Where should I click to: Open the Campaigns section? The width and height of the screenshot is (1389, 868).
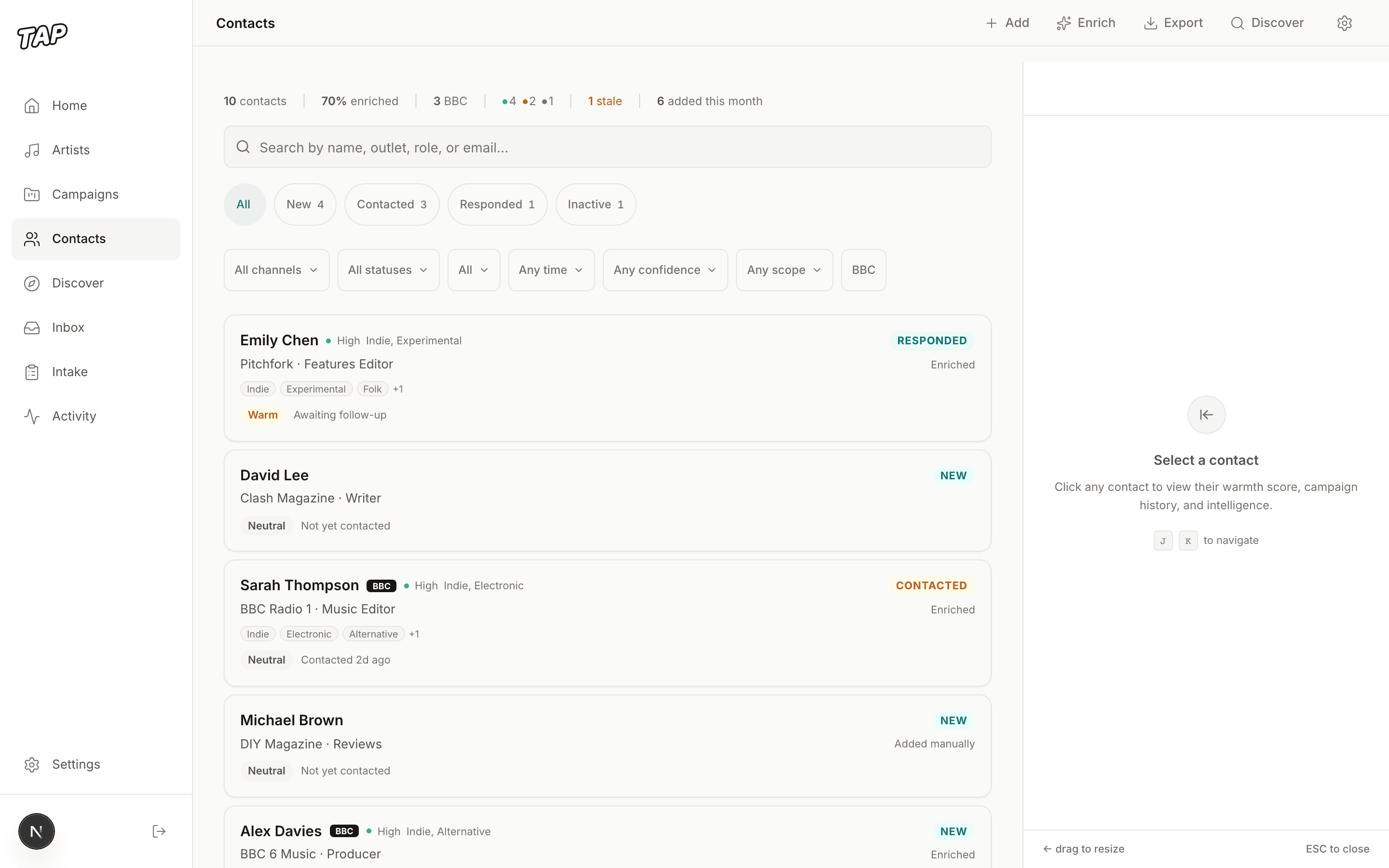(x=86, y=194)
